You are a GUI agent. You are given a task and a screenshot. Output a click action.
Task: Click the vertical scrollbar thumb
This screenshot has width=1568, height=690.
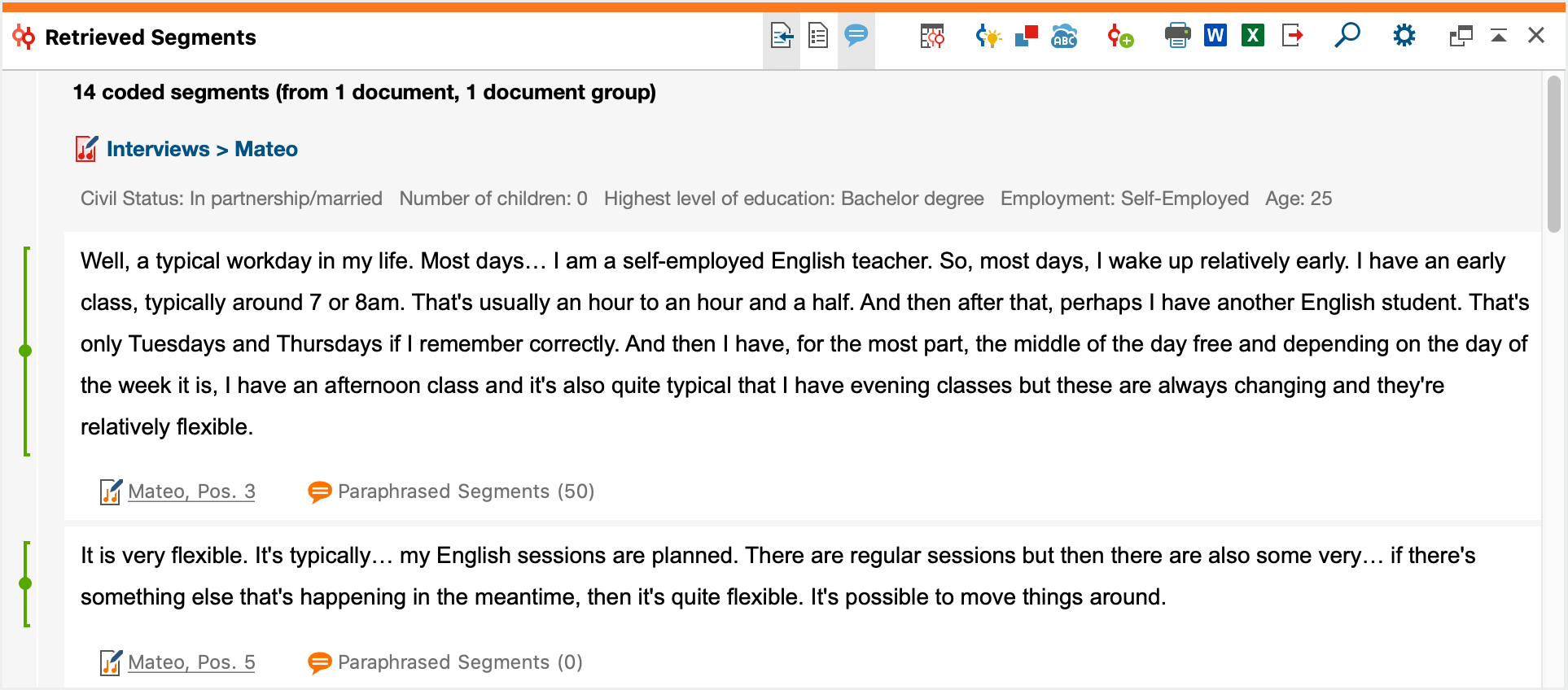point(1553,154)
